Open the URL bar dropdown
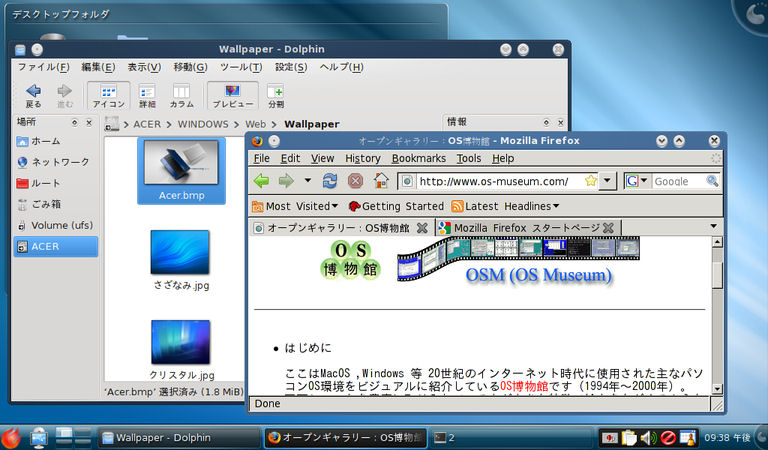 point(607,181)
